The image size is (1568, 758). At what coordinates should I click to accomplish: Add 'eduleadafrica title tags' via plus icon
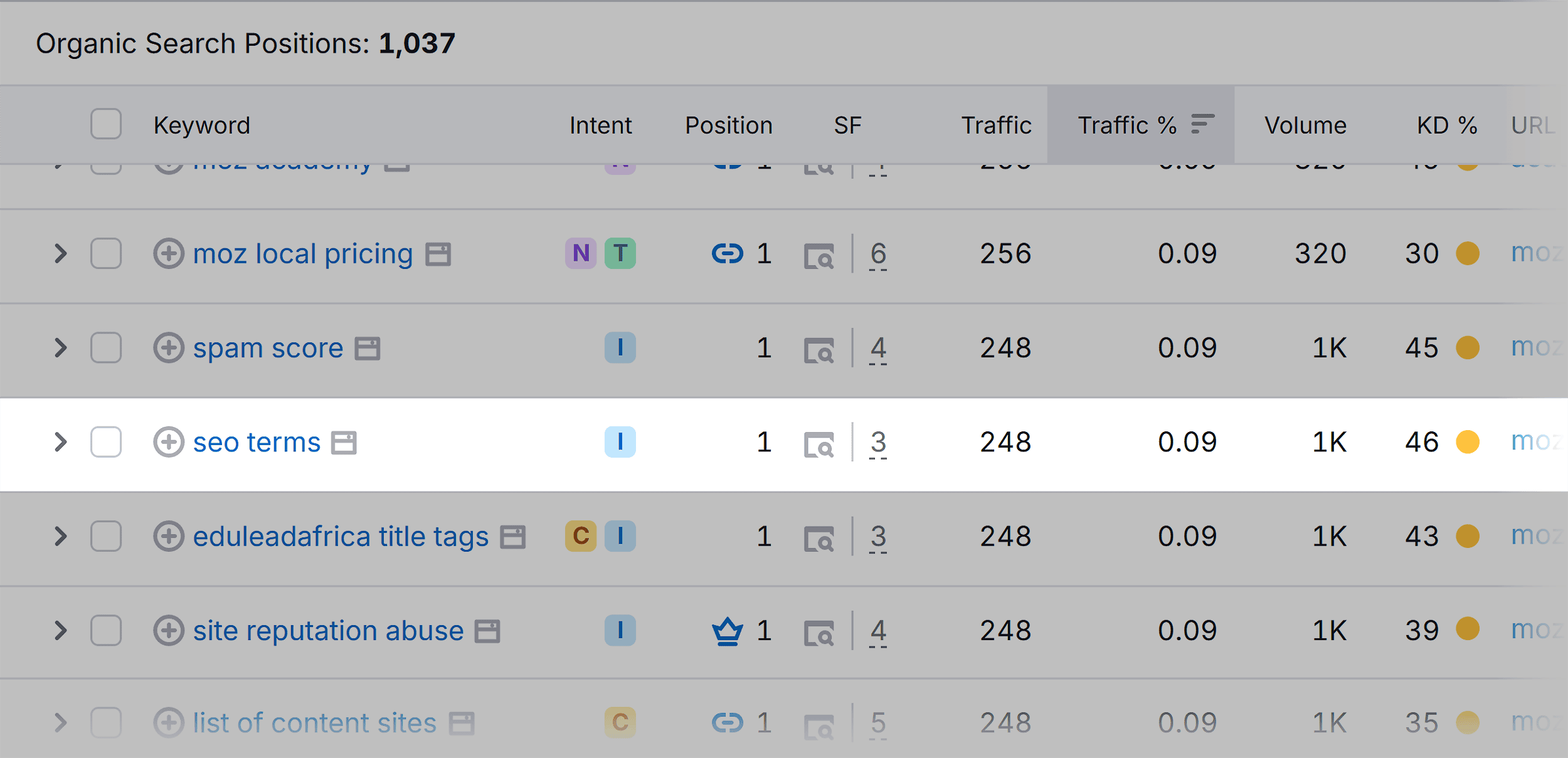(x=169, y=536)
